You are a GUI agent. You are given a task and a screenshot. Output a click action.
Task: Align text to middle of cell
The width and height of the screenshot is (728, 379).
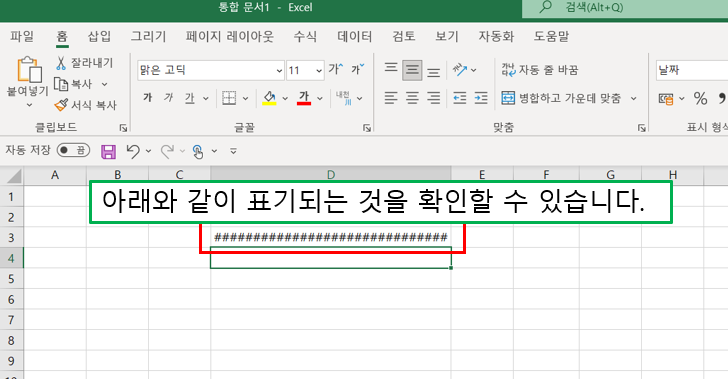click(x=412, y=70)
